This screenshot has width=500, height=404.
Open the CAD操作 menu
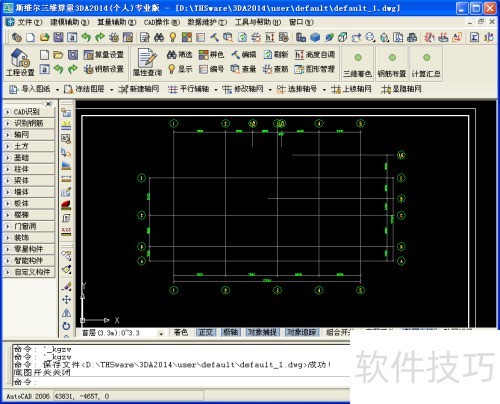(162, 22)
